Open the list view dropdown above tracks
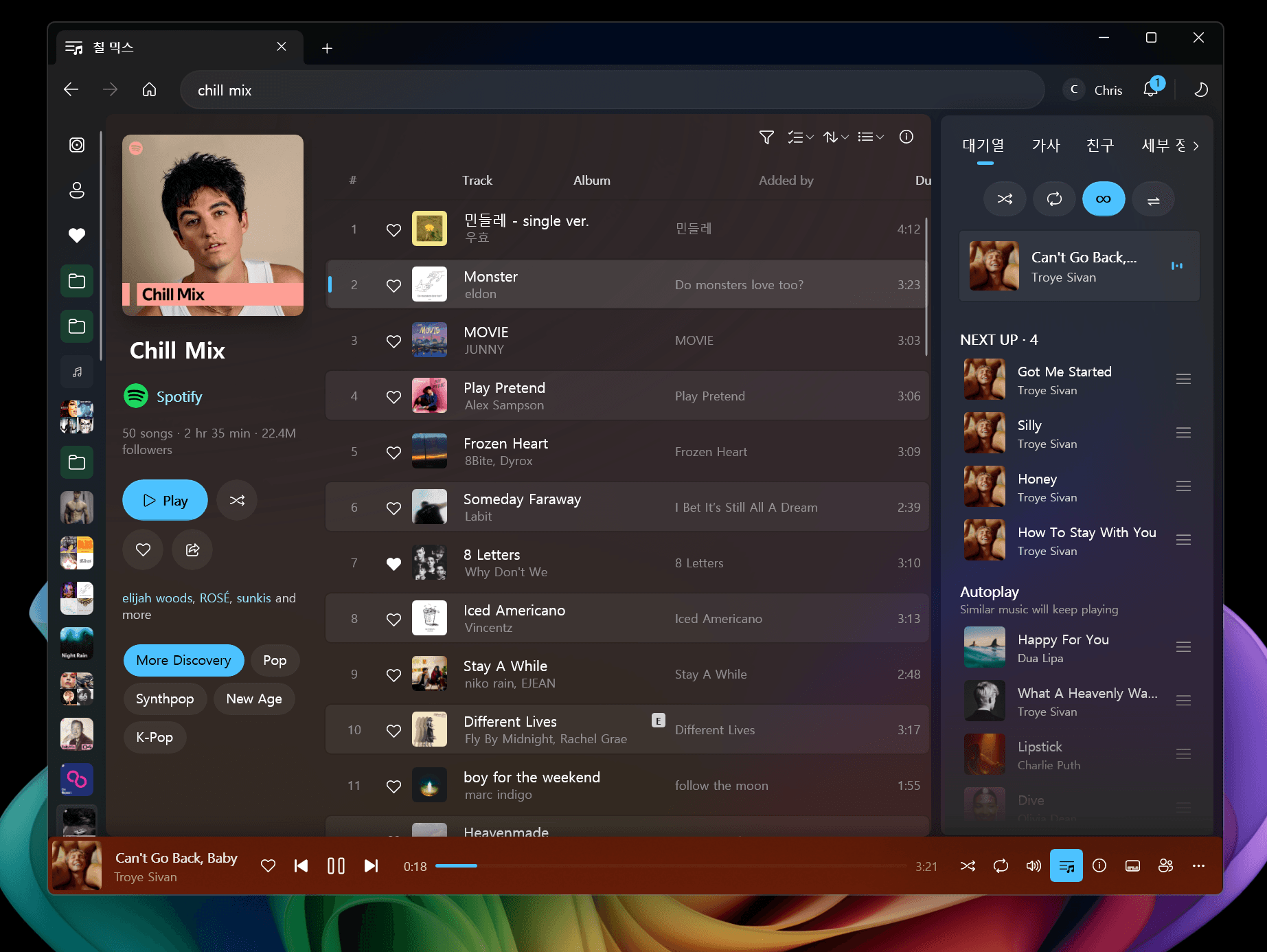 point(871,137)
